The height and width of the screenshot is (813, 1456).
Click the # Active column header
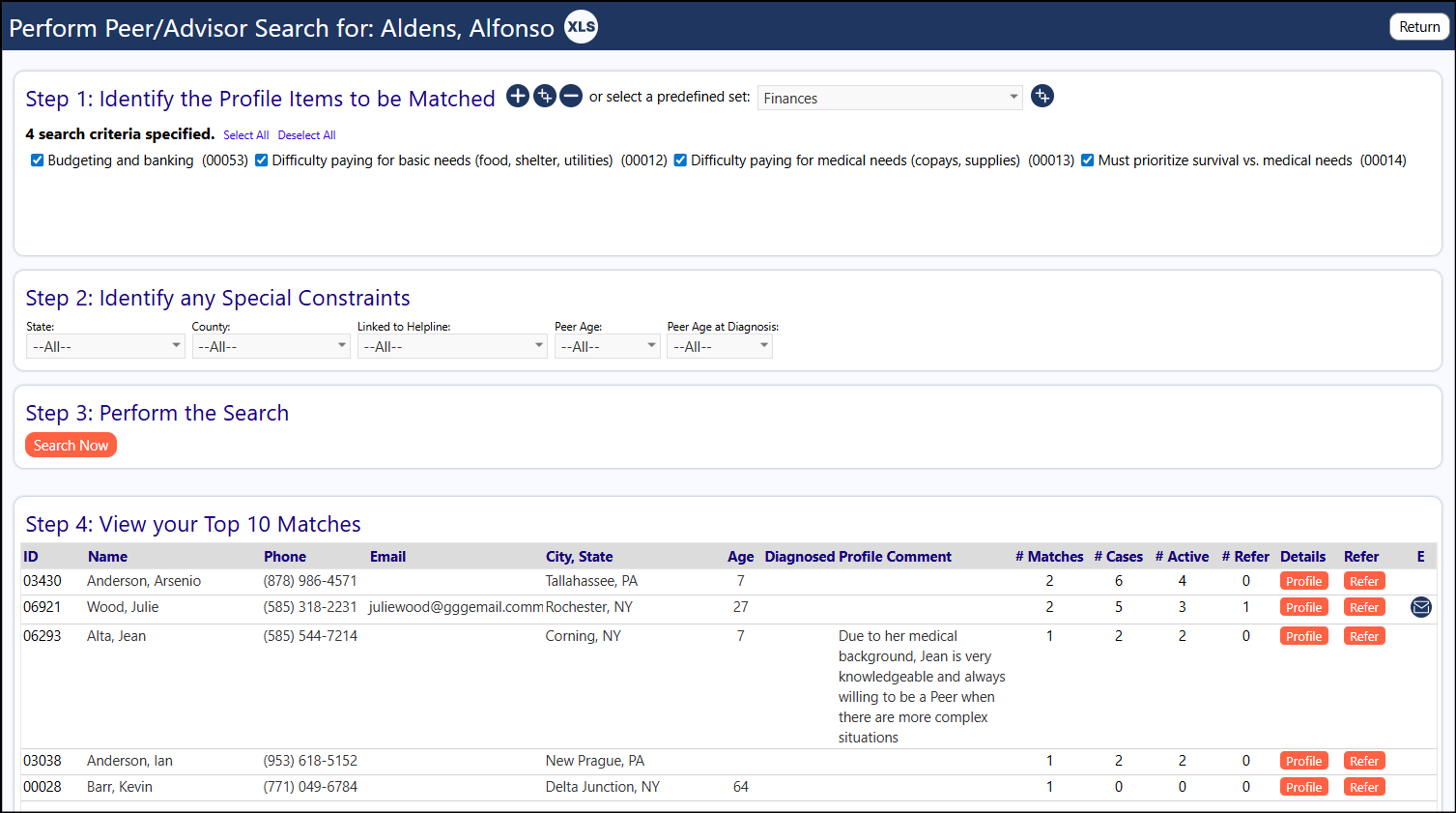tap(1182, 556)
